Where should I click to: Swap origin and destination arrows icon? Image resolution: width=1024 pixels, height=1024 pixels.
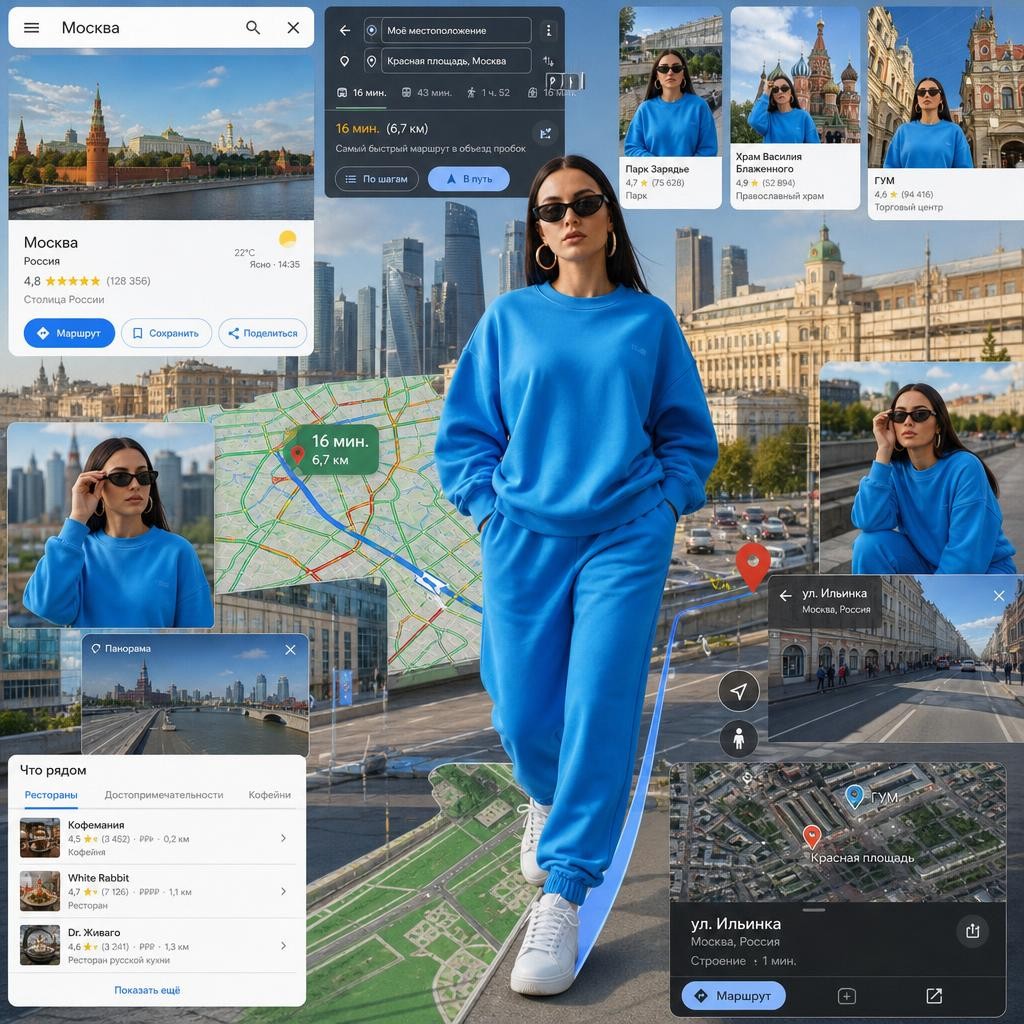coord(549,61)
